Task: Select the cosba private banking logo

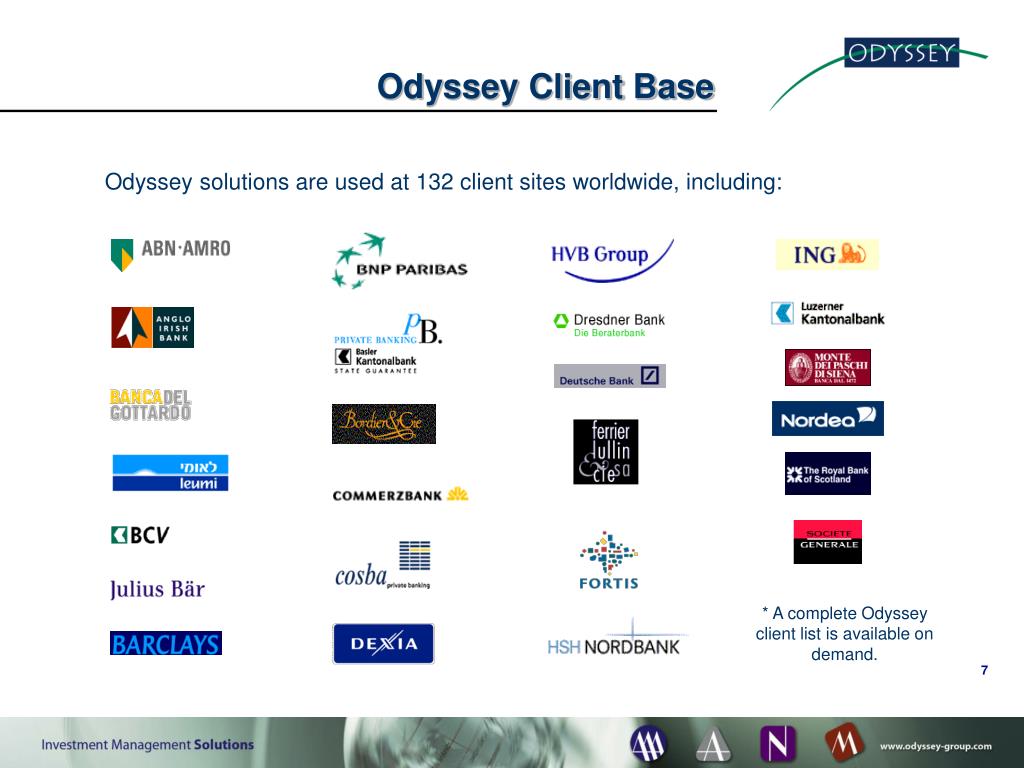Action: pos(383,565)
